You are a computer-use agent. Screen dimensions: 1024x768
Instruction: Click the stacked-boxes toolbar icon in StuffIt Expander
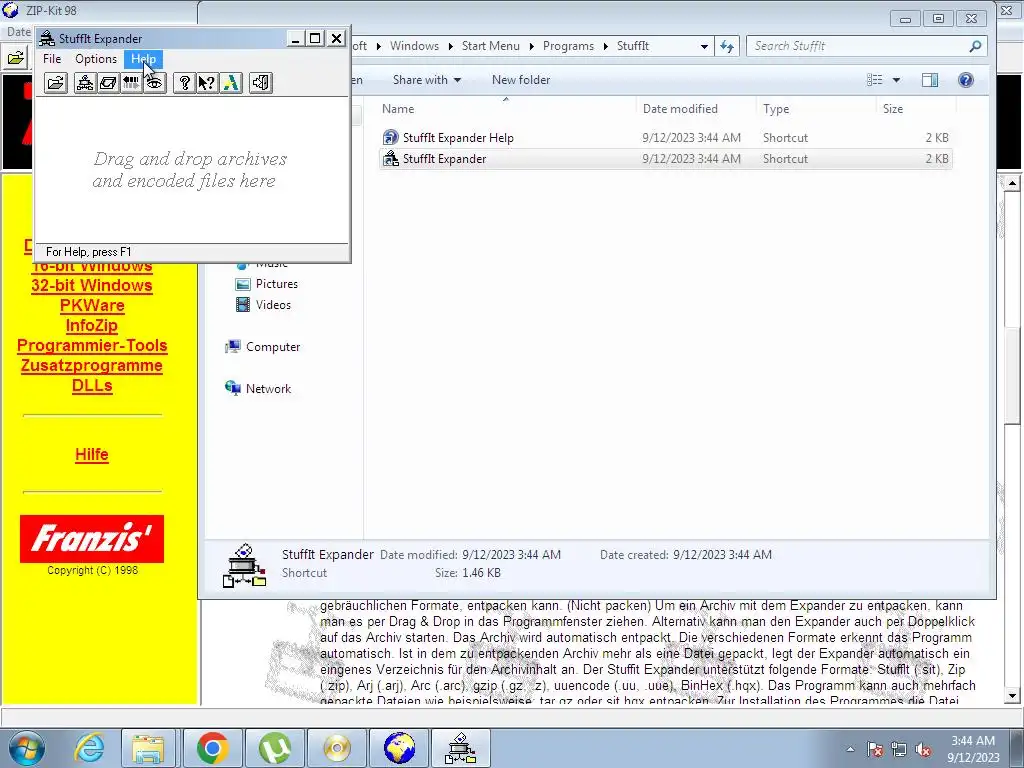108,83
